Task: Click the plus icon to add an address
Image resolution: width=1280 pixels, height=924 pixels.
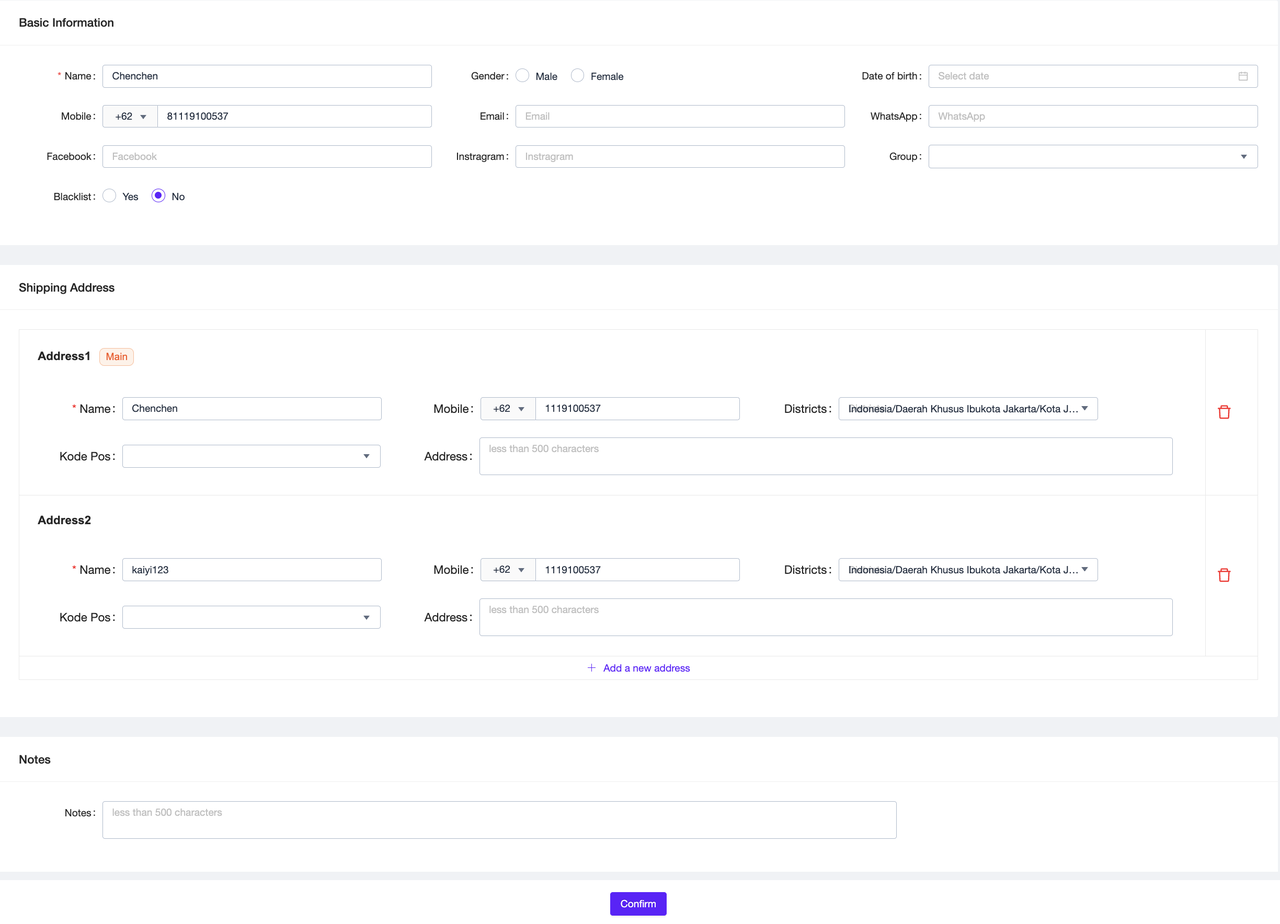Action: (x=591, y=668)
